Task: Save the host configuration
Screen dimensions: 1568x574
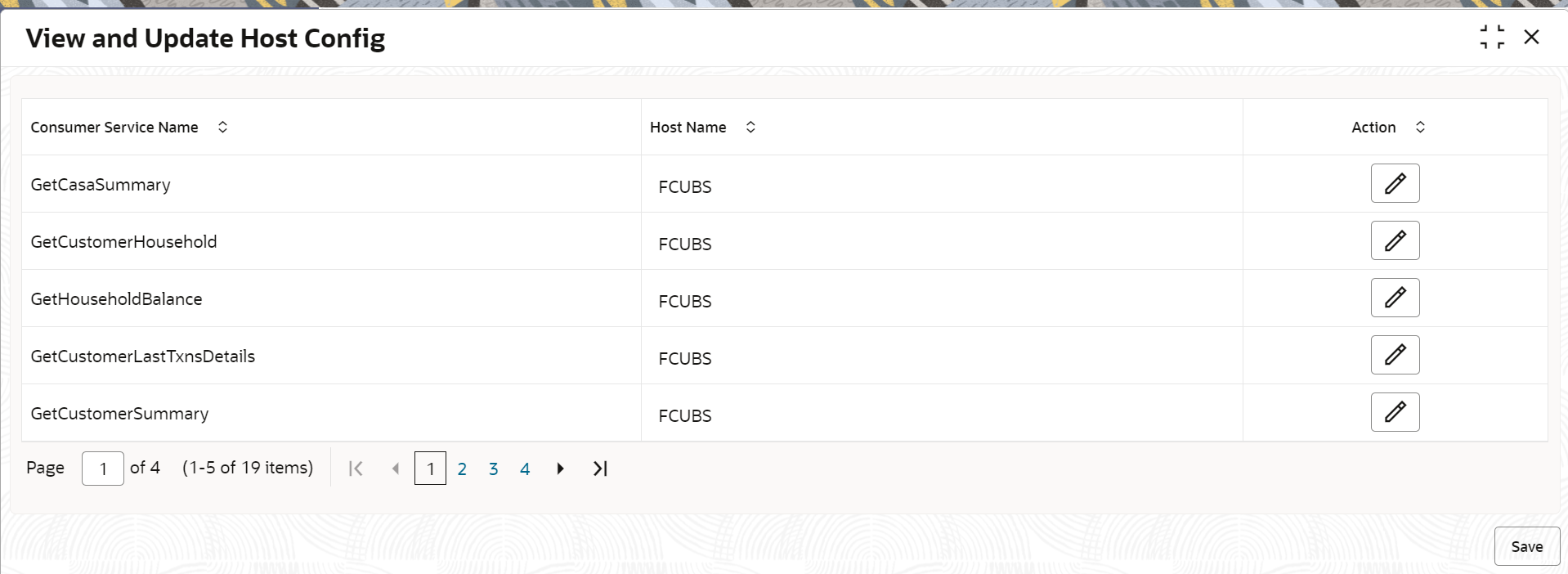Action: 1527,546
